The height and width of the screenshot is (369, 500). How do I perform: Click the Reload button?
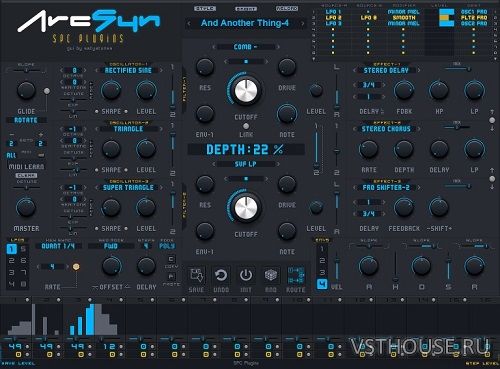(x=287, y=8)
